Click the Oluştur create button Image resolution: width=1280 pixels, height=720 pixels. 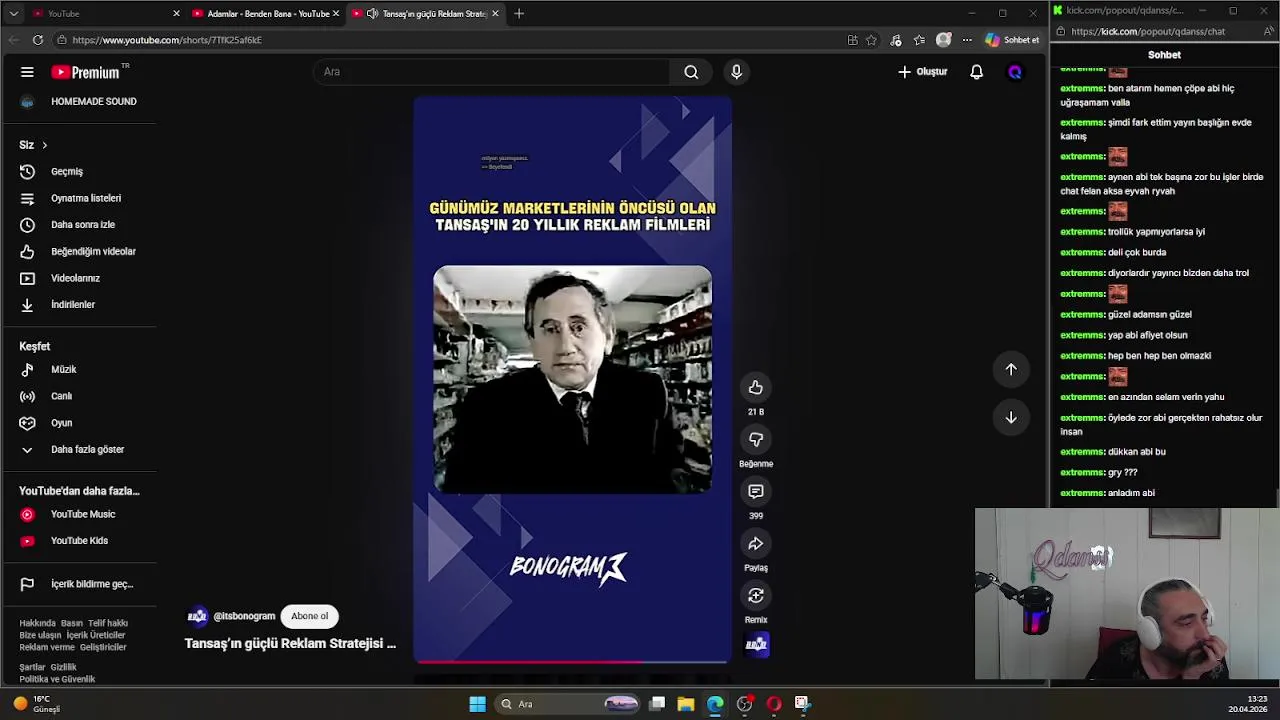tap(922, 72)
